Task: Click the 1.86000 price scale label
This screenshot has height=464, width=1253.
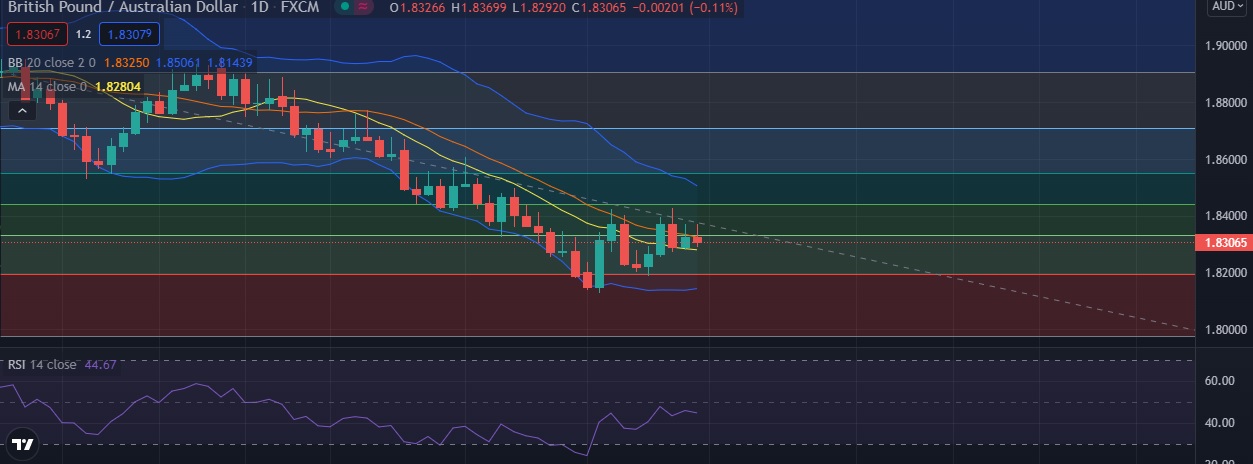Action: click(1225, 160)
